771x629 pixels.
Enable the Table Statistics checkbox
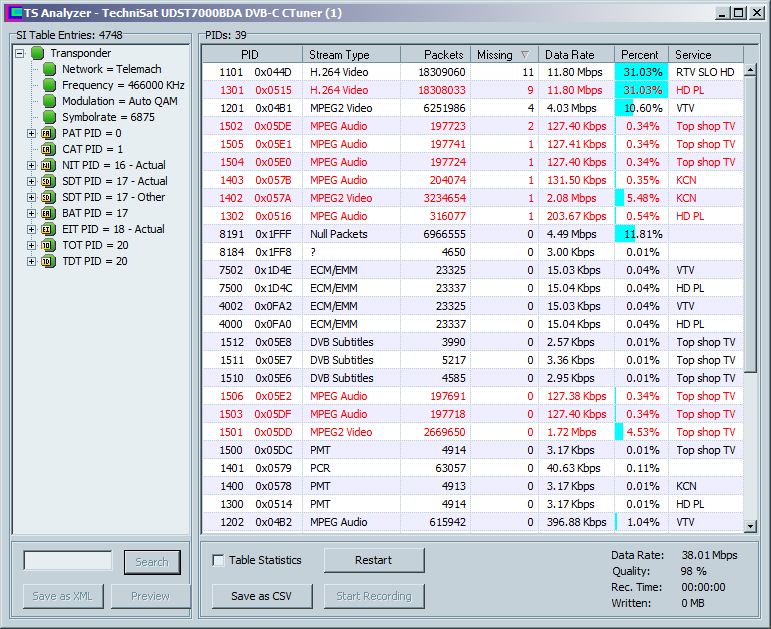[x=218, y=560]
